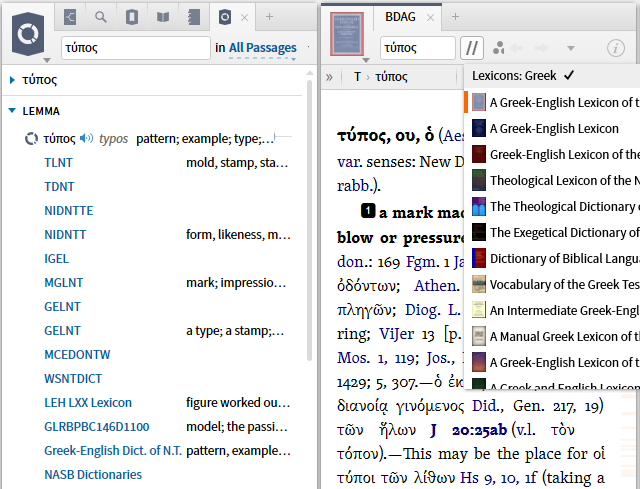Open the J 20:25ab reference link
This screenshot has width=640, height=489.
(x=469, y=430)
